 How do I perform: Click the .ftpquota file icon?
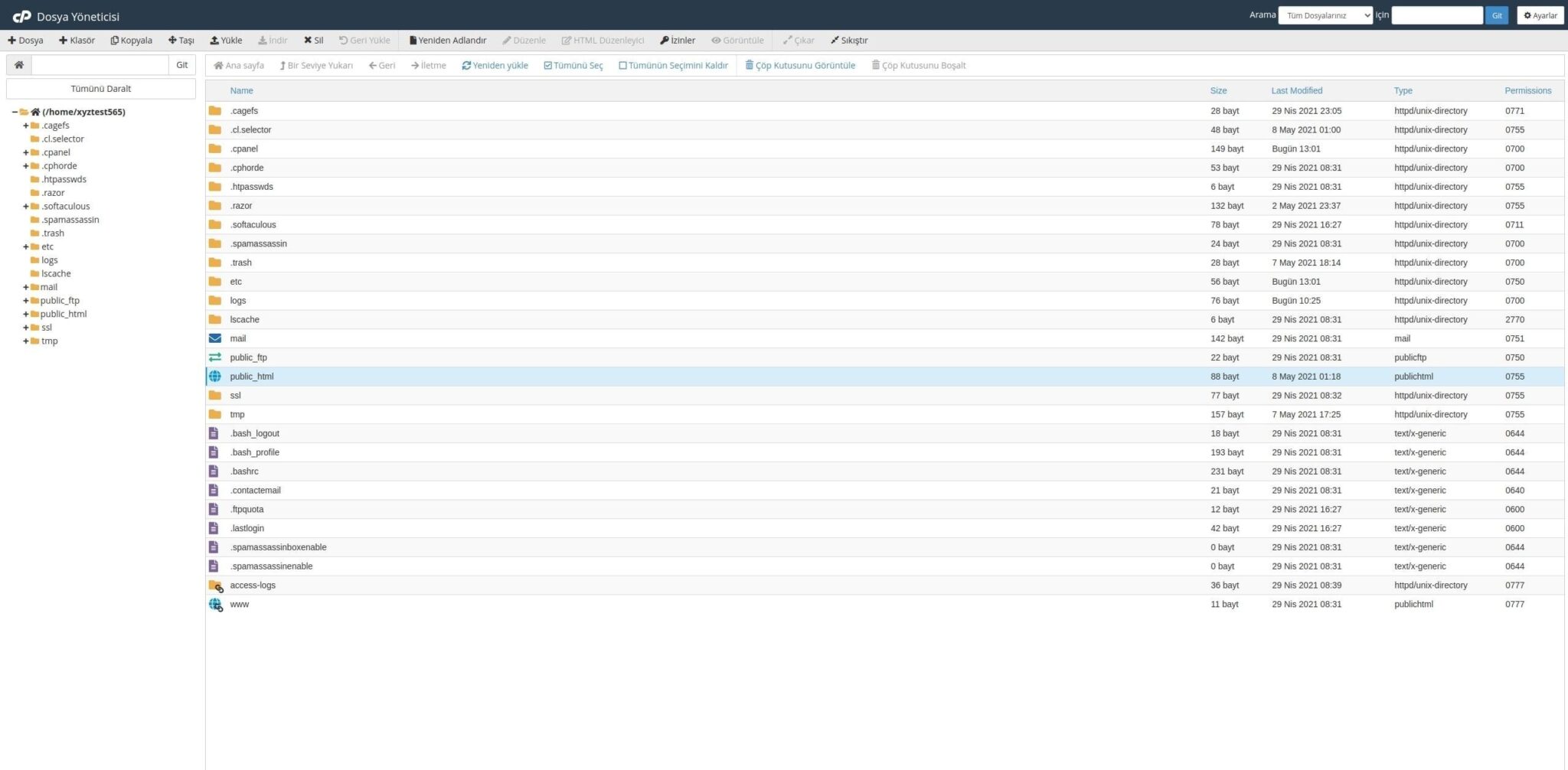click(214, 509)
